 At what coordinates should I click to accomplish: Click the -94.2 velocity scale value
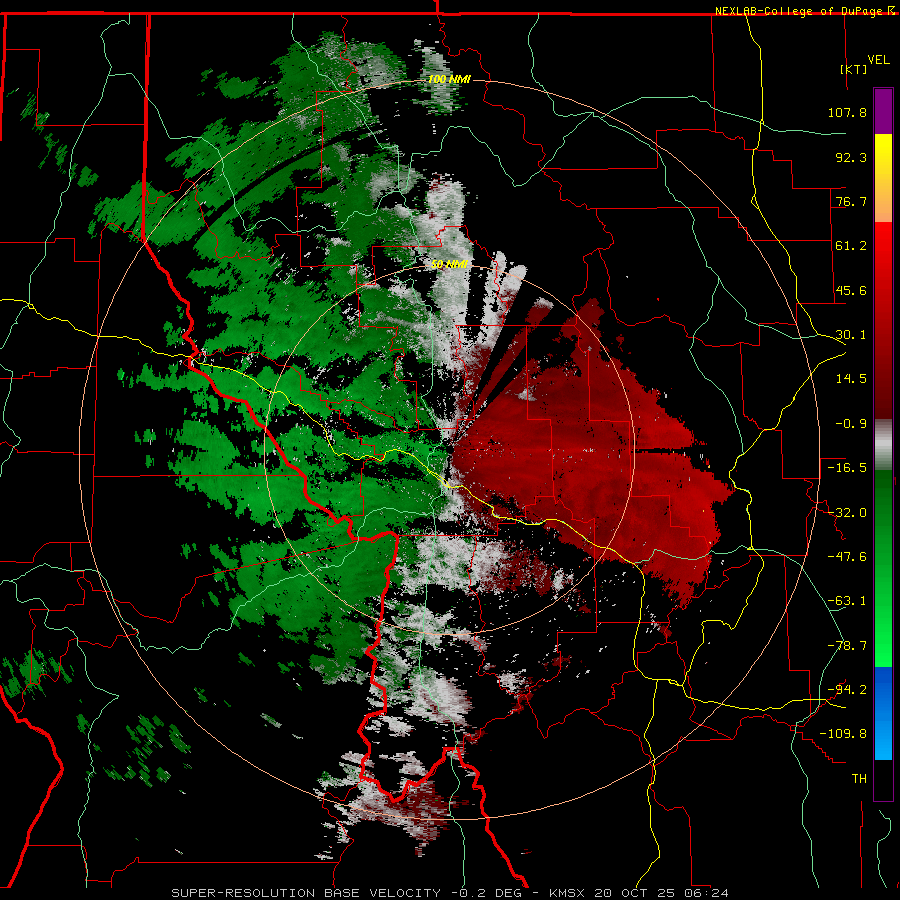(x=847, y=690)
